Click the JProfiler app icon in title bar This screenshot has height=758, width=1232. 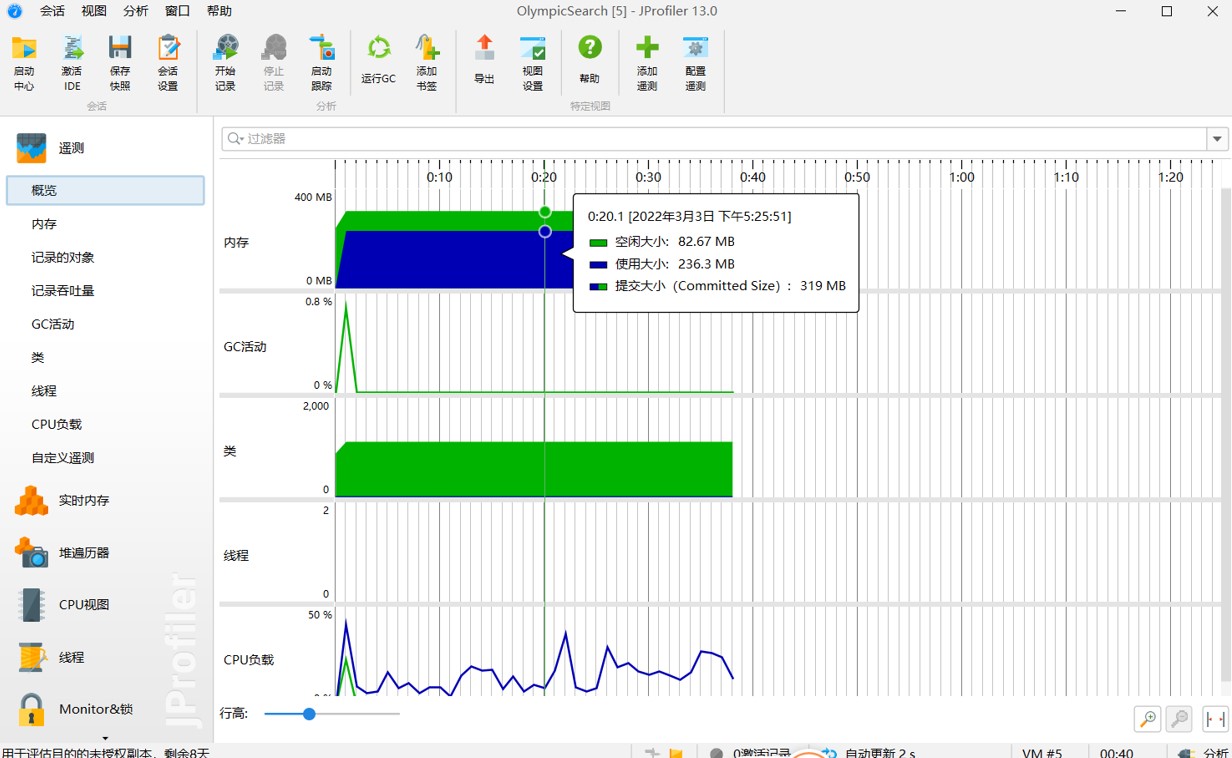click(x=14, y=11)
